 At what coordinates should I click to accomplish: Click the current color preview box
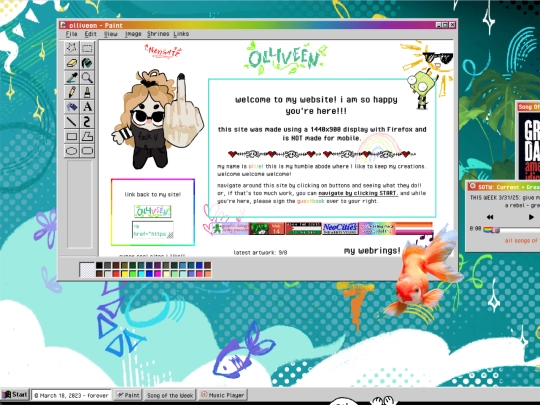click(87, 269)
